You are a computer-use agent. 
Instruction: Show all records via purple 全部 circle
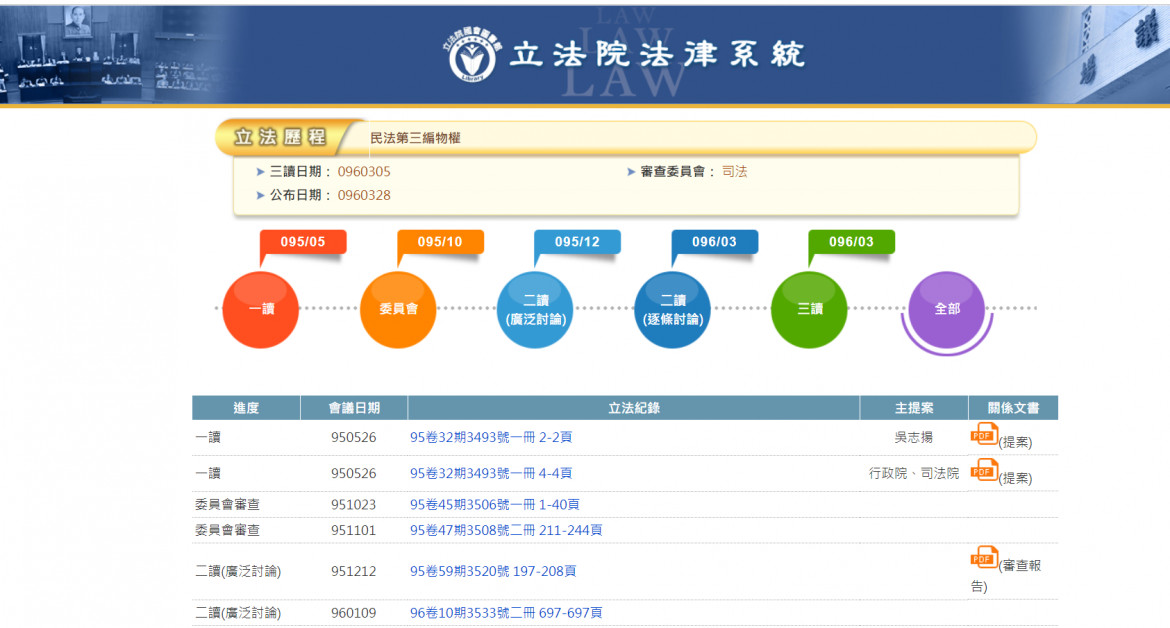tap(946, 309)
